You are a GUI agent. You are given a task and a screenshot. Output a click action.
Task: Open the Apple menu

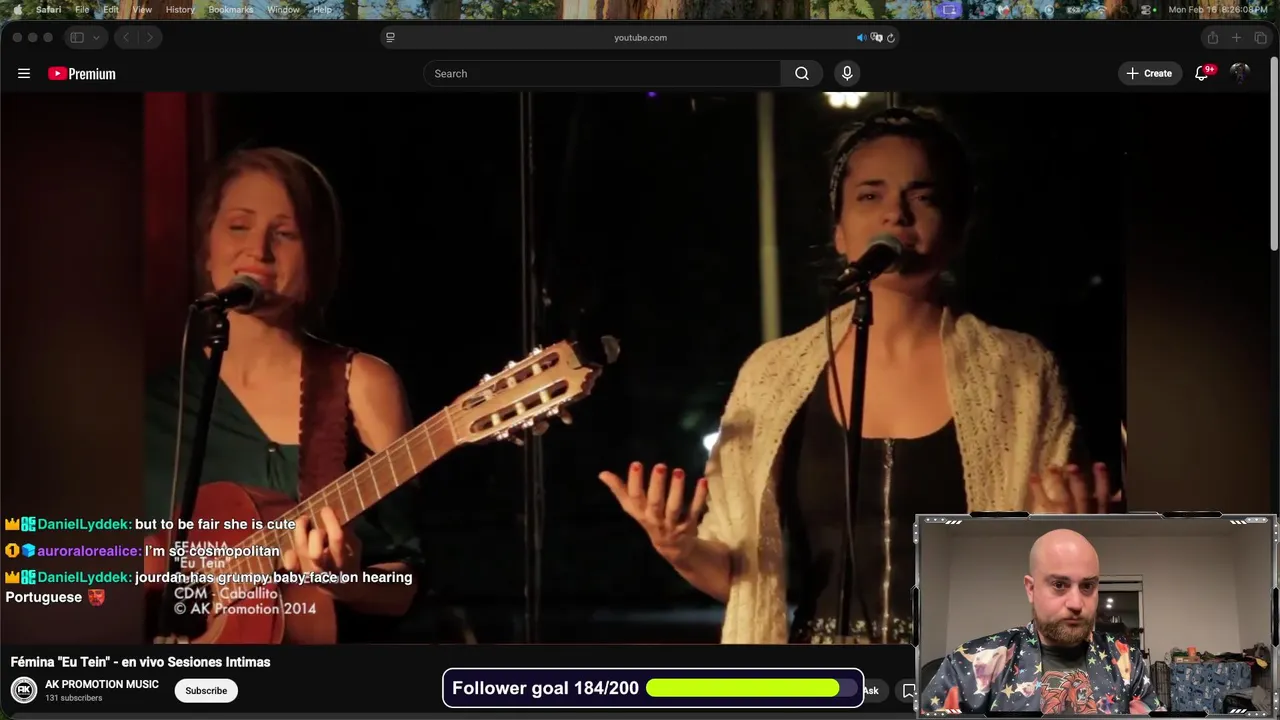(x=17, y=9)
